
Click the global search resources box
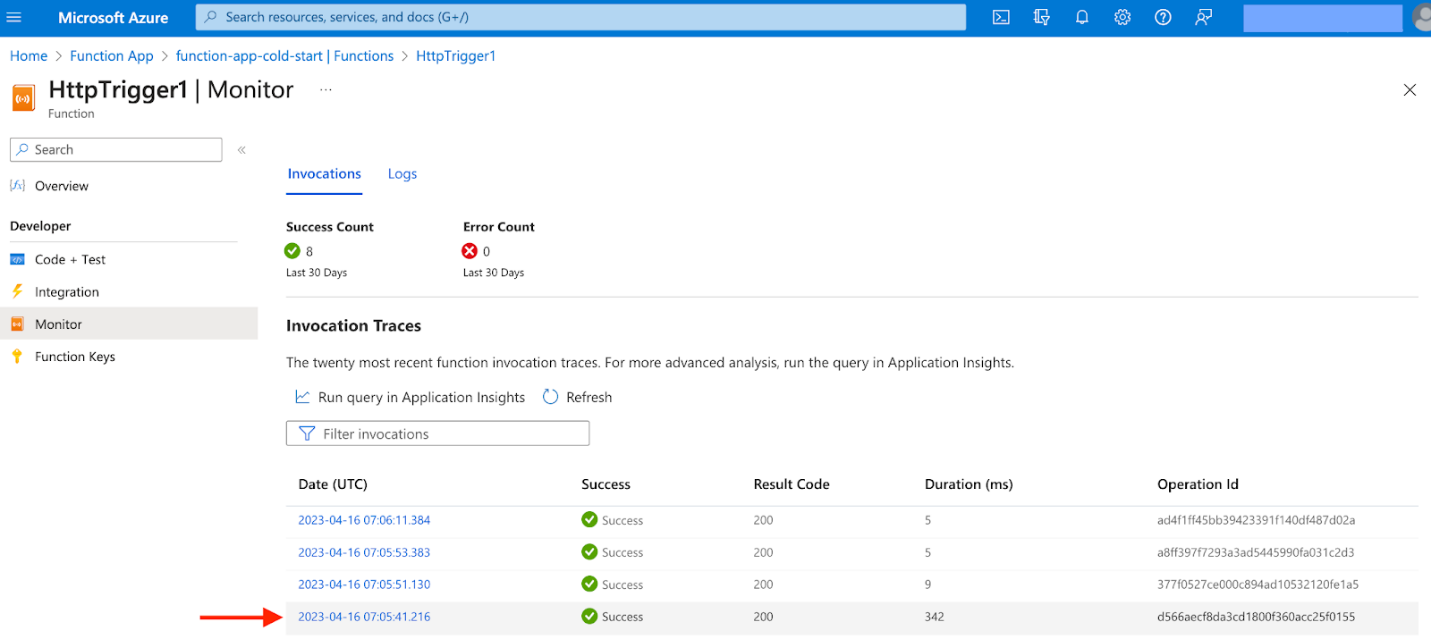580,17
